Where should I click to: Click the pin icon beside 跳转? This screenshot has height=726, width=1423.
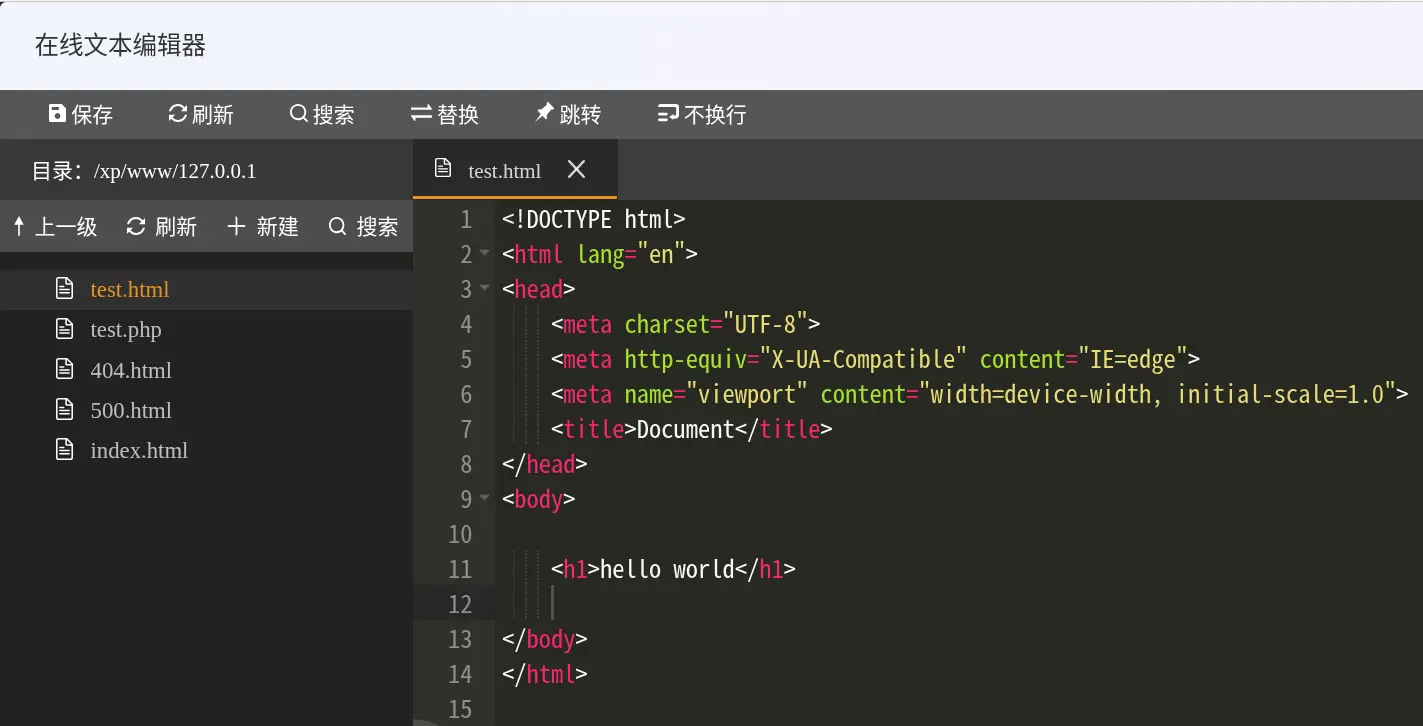click(x=544, y=113)
